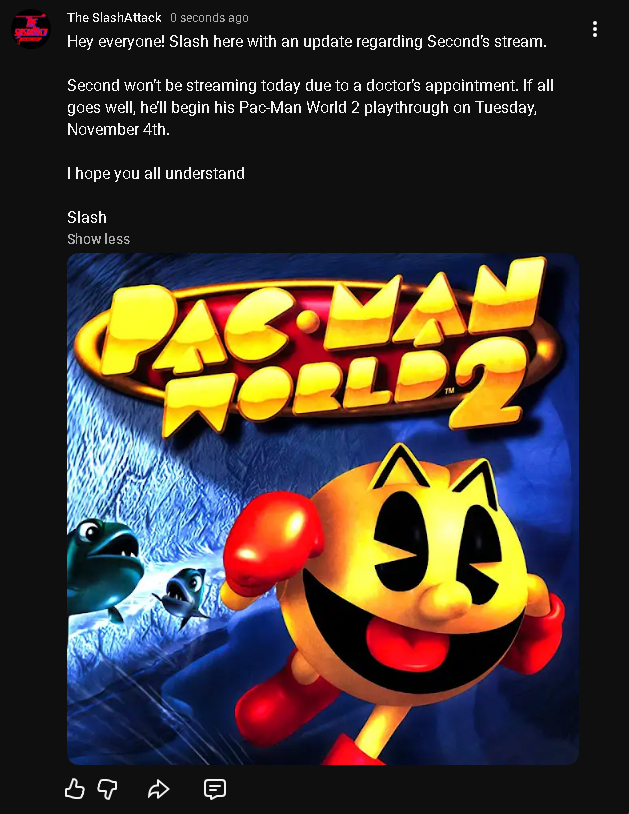The width and height of the screenshot is (629, 814).
Task: Dislike the post with thumbs down
Action: tap(107, 789)
